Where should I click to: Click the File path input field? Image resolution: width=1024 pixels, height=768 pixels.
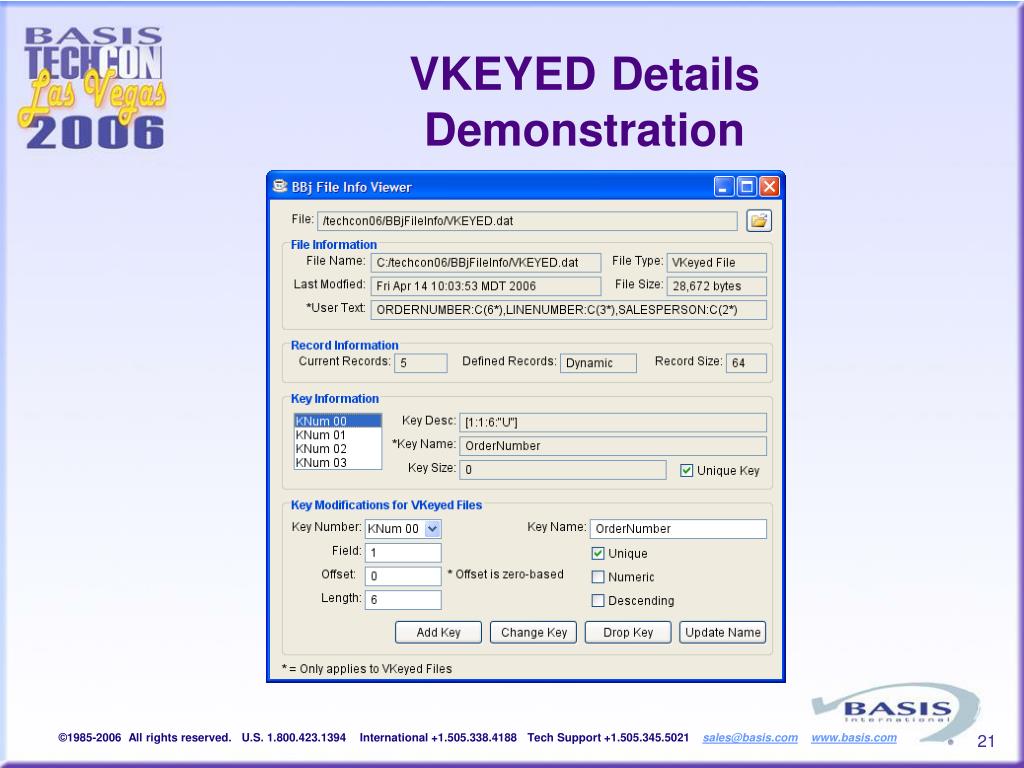click(x=527, y=221)
